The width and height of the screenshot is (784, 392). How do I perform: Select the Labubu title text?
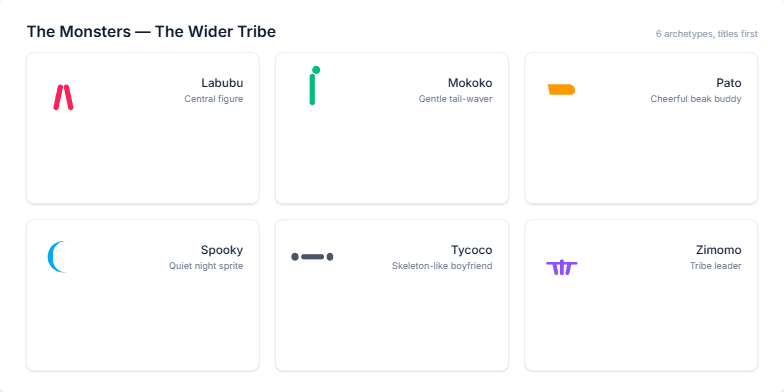tap(222, 83)
